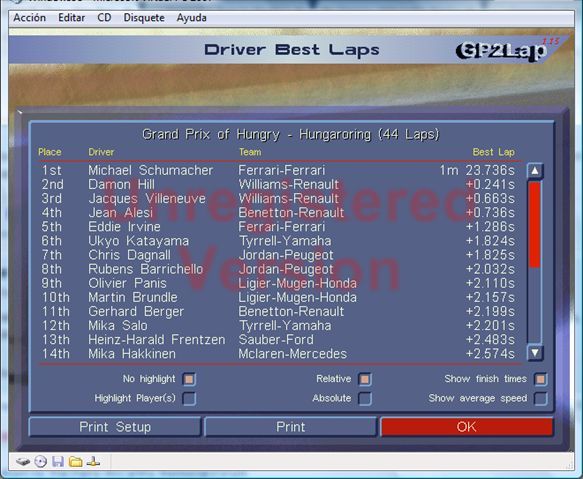Select the Chris Dagnall row
This screenshot has width=583, height=479.
tap(278, 255)
